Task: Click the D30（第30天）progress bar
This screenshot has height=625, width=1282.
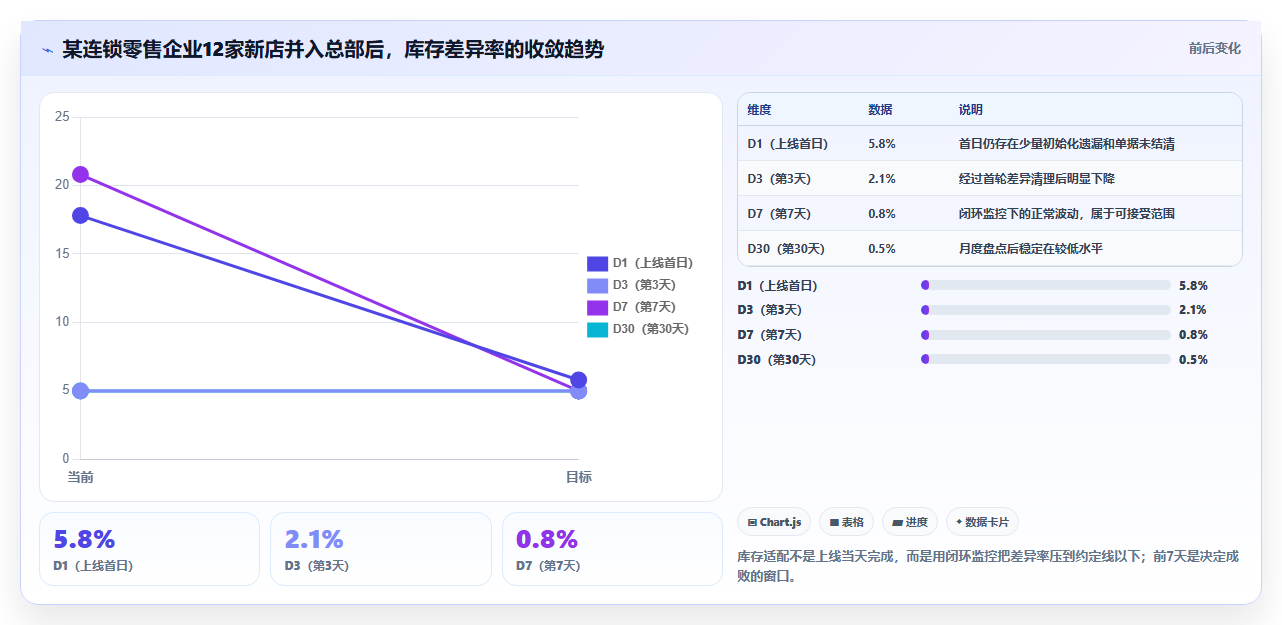Action: [x=1045, y=359]
